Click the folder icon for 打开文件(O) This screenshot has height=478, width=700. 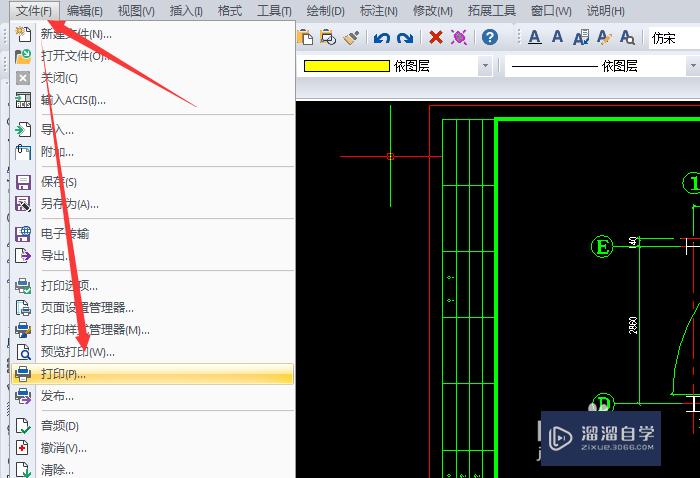click(x=23, y=56)
